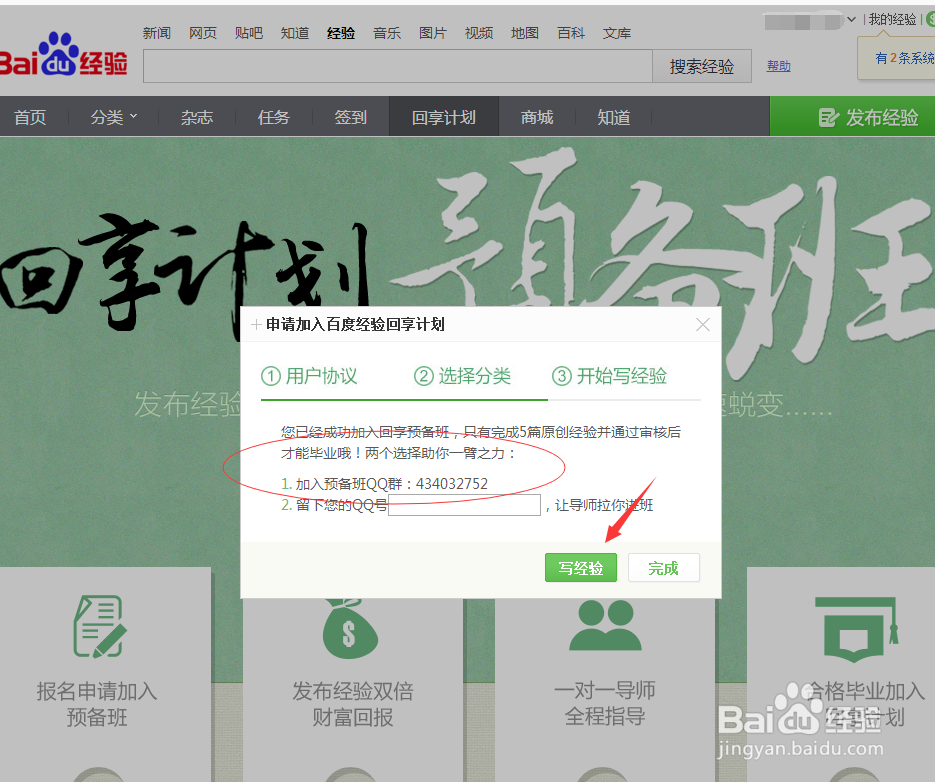Go to 首页 in navigation bar
935x782 pixels.
coord(30,117)
